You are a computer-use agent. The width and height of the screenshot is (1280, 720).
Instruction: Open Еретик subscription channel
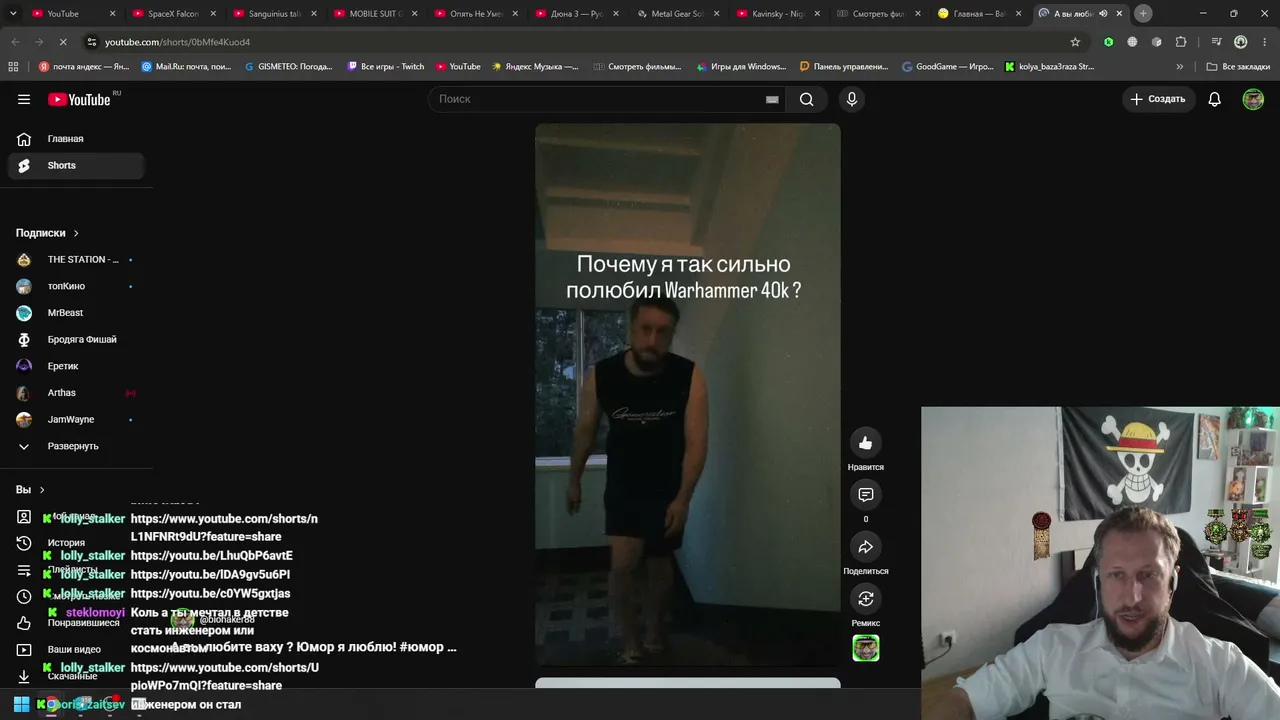pyautogui.click(x=76, y=366)
